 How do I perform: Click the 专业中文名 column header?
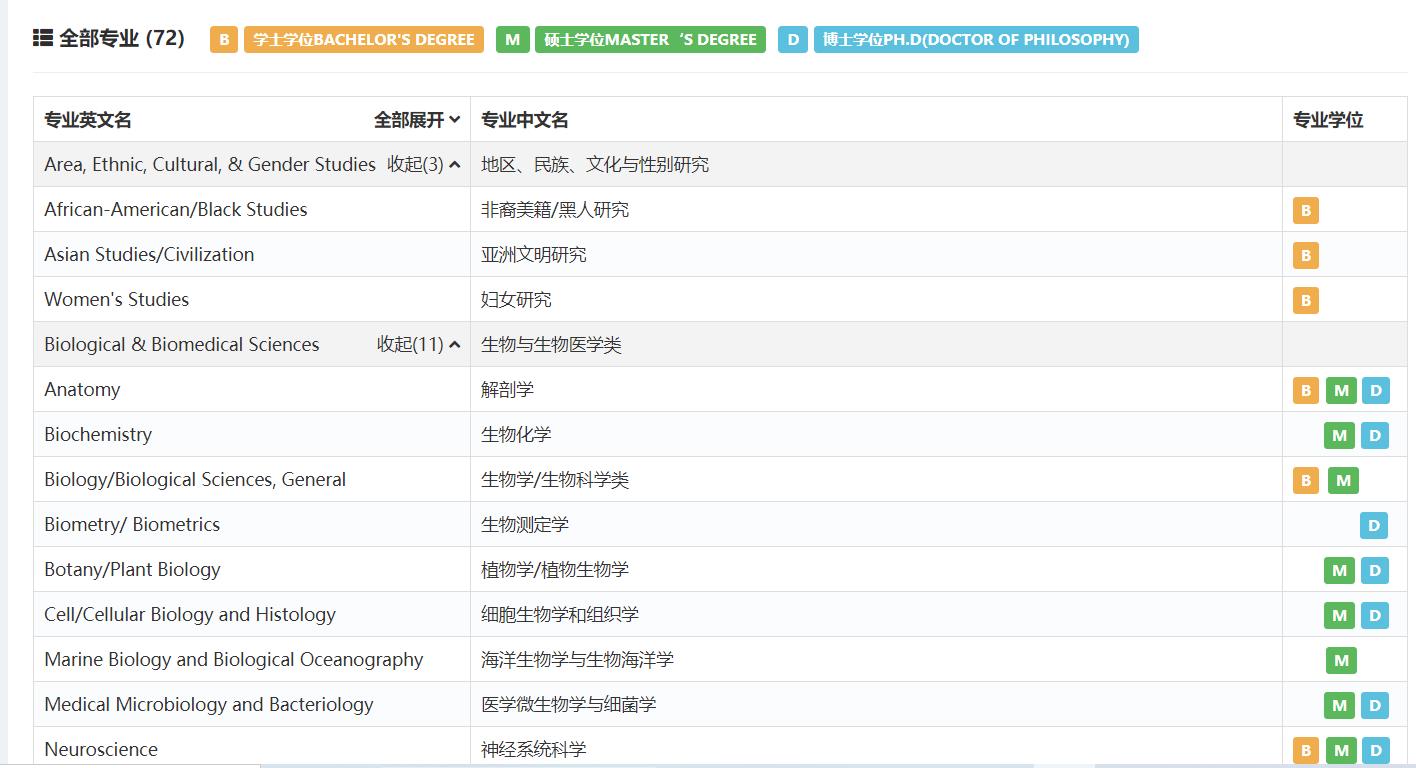tap(525, 120)
